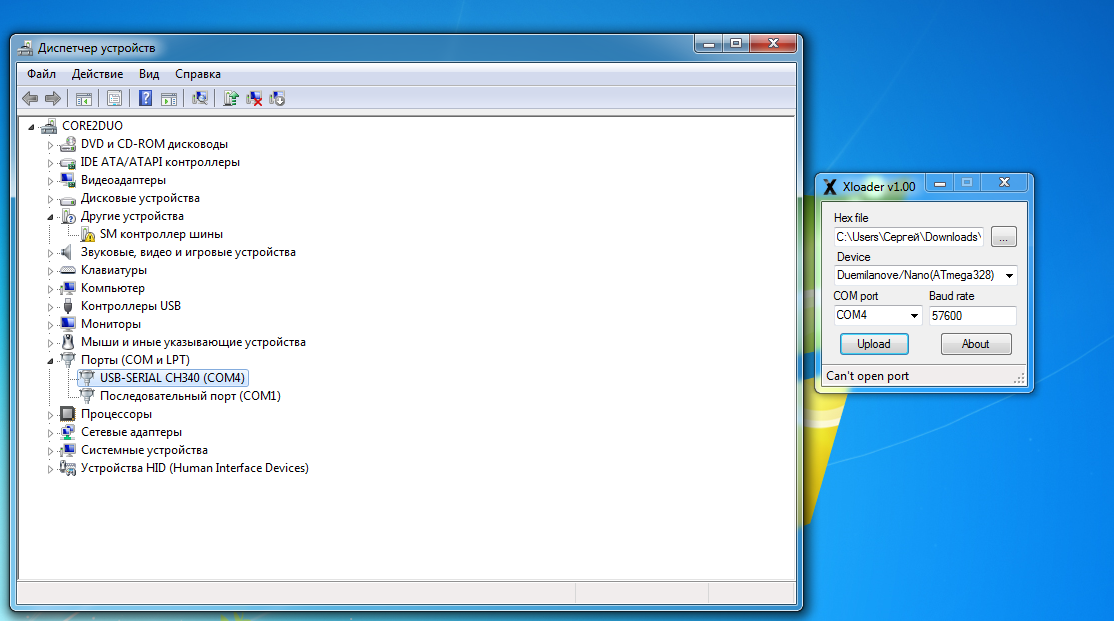This screenshot has width=1114, height=621.
Task: Click the HID devices category icon
Action: pyautogui.click(x=67, y=468)
